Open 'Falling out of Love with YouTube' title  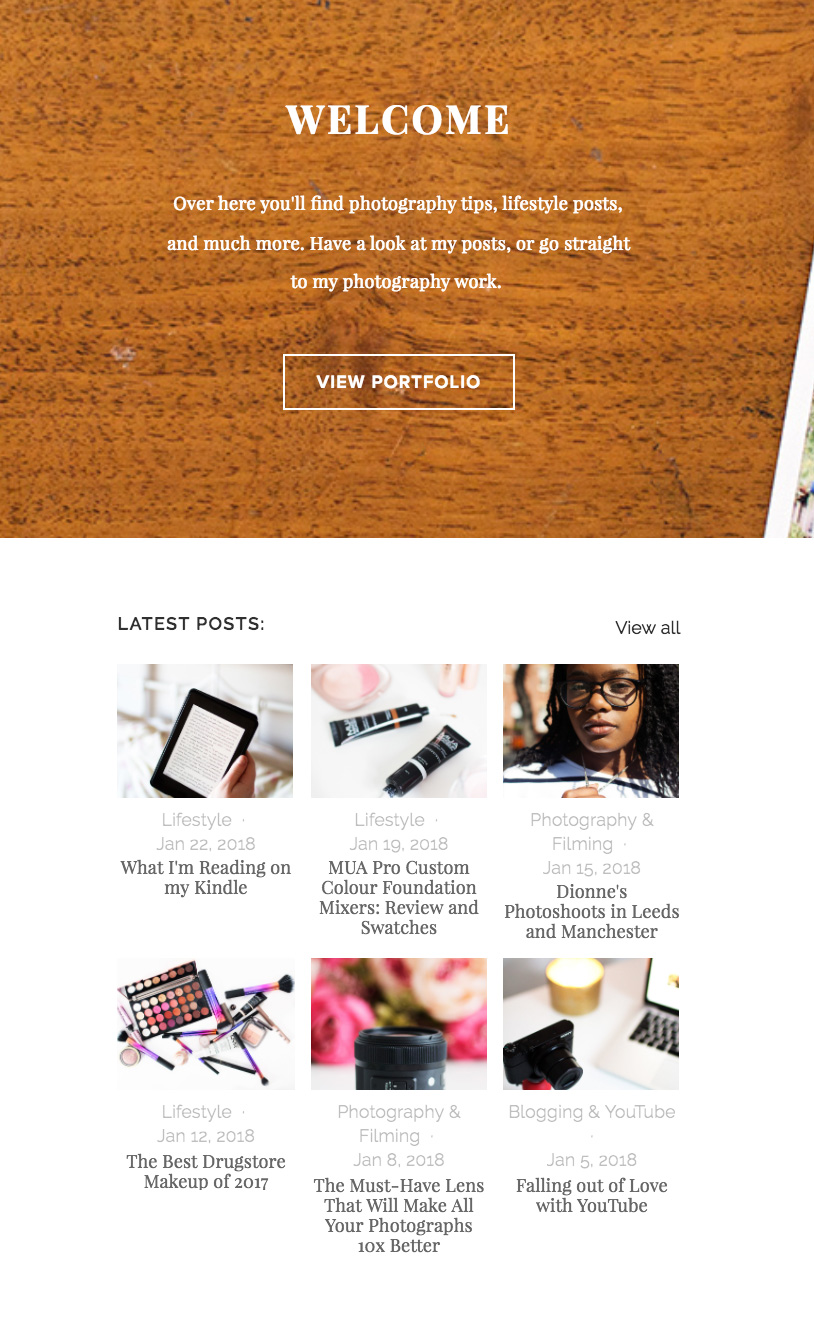pos(591,1196)
